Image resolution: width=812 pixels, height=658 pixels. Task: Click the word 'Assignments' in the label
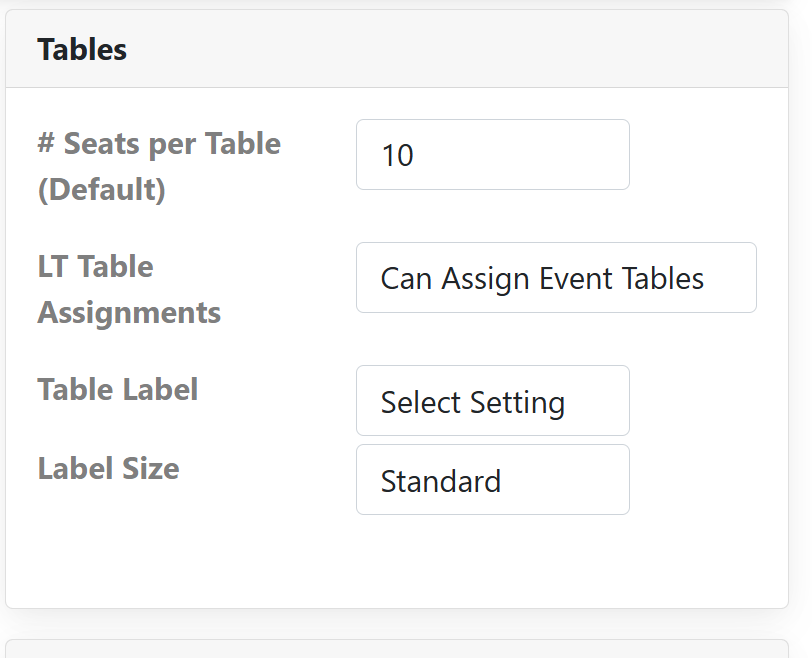(129, 312)
